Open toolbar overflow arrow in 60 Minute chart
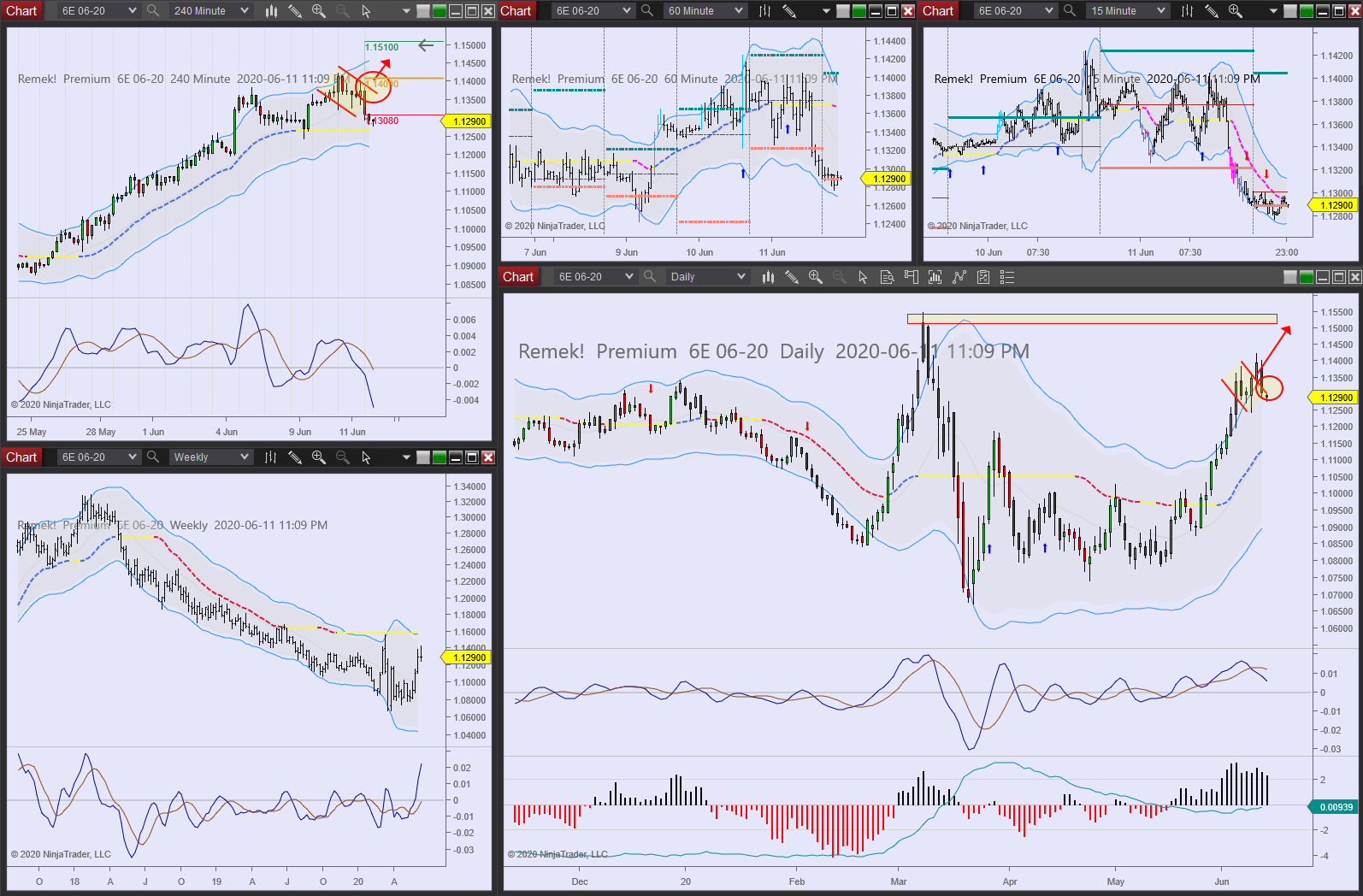This screenshot has height=896, width=1363. [x=826, y=11]
